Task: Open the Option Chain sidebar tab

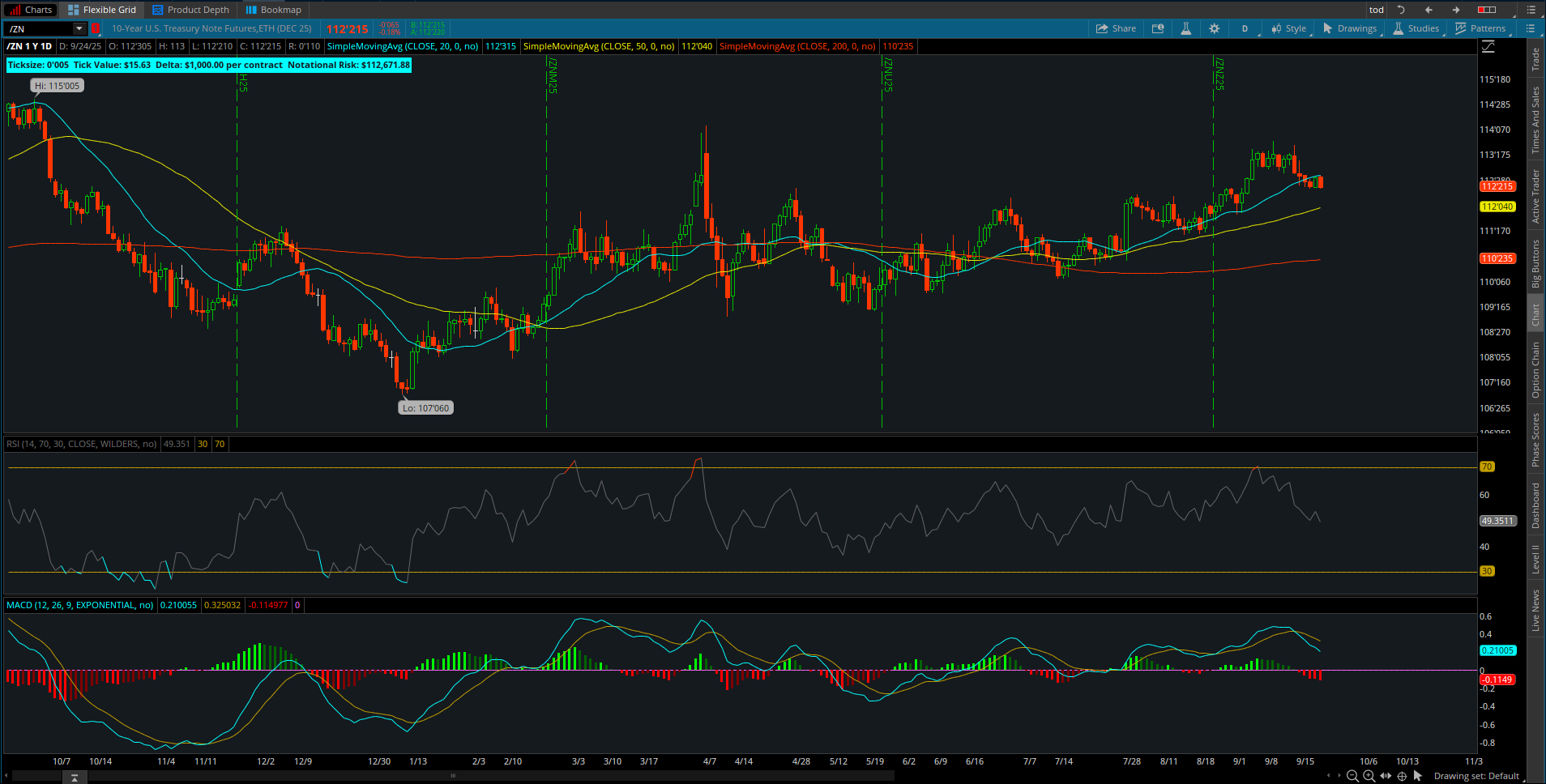Action: (1535, 370)
